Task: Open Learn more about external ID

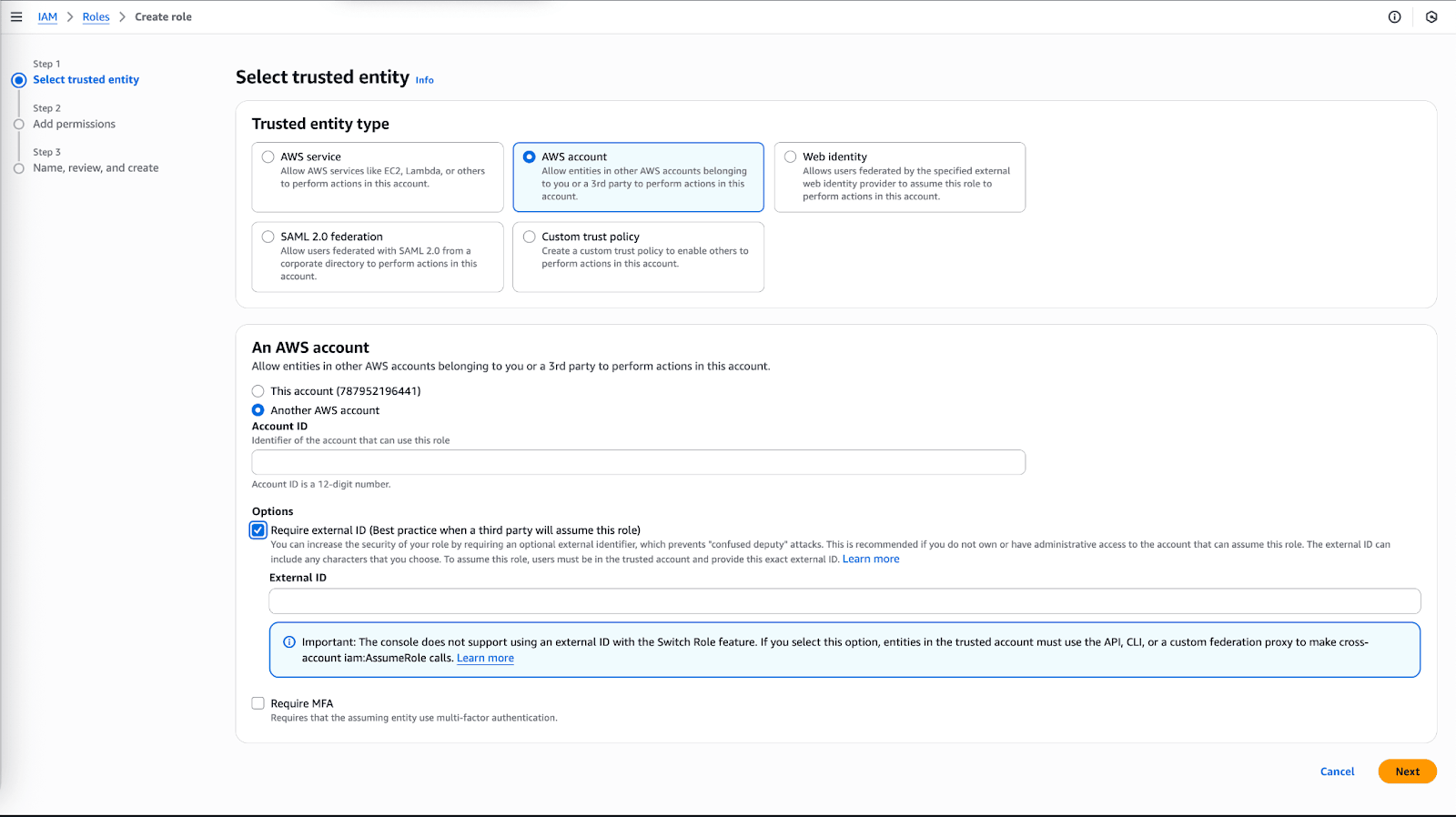Action: [x=870, y=559]
